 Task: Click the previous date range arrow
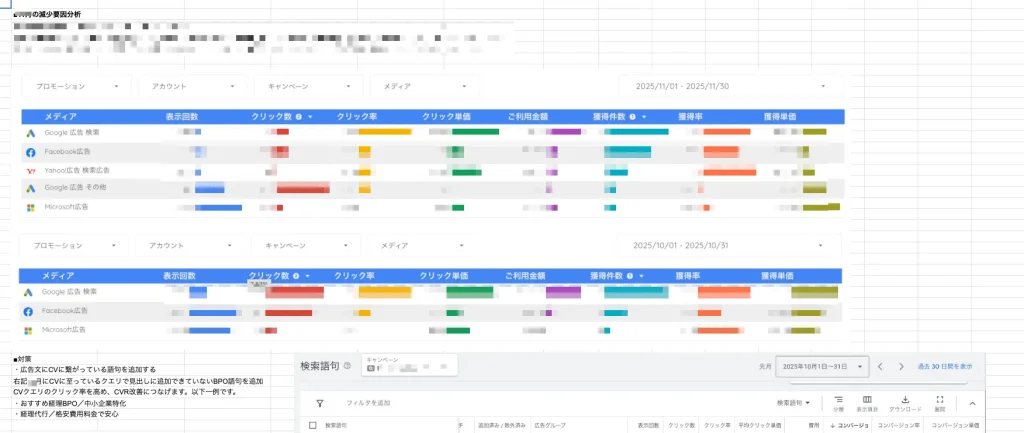(880, 367)
